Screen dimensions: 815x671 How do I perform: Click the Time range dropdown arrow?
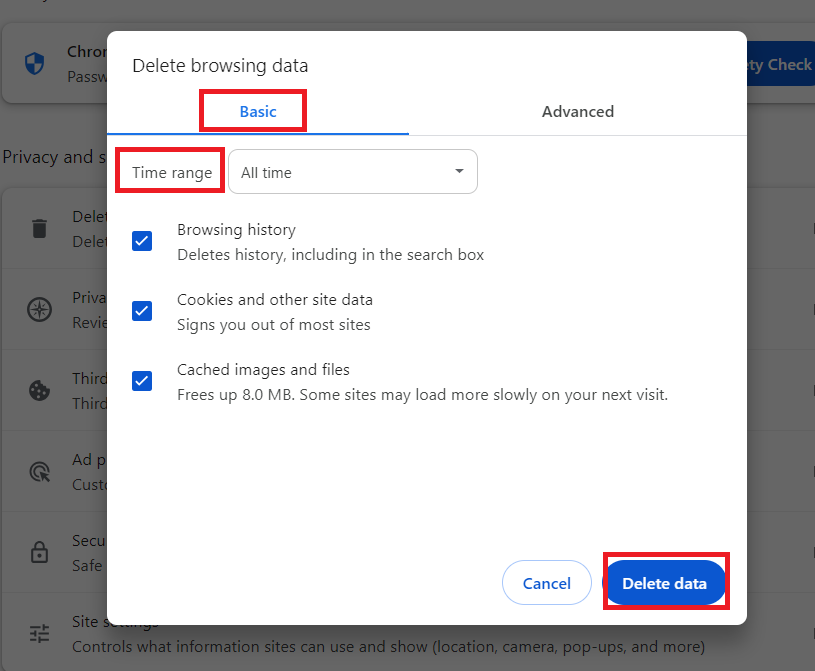(x=459, y=171)
